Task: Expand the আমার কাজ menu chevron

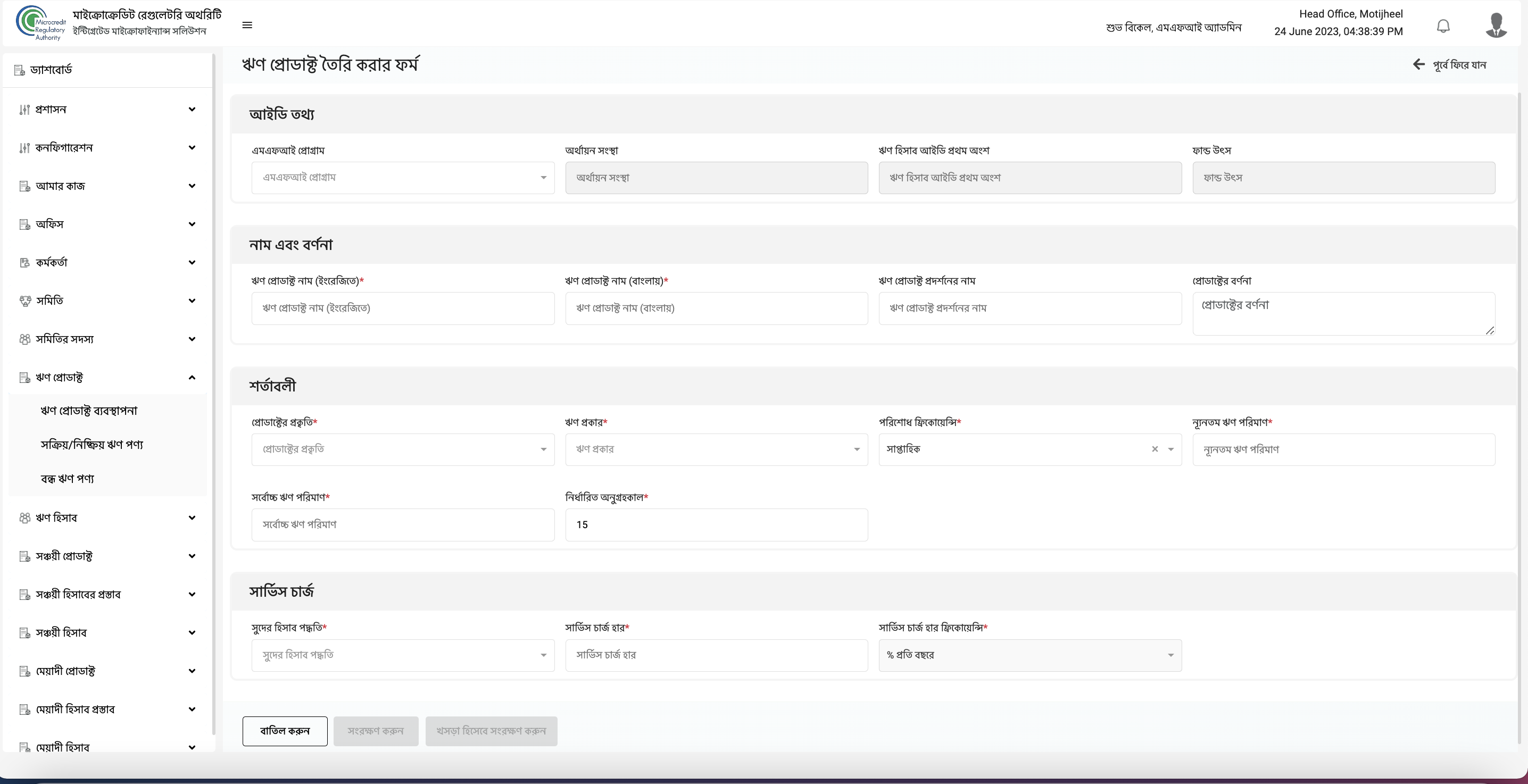Action: pos(192,186)
